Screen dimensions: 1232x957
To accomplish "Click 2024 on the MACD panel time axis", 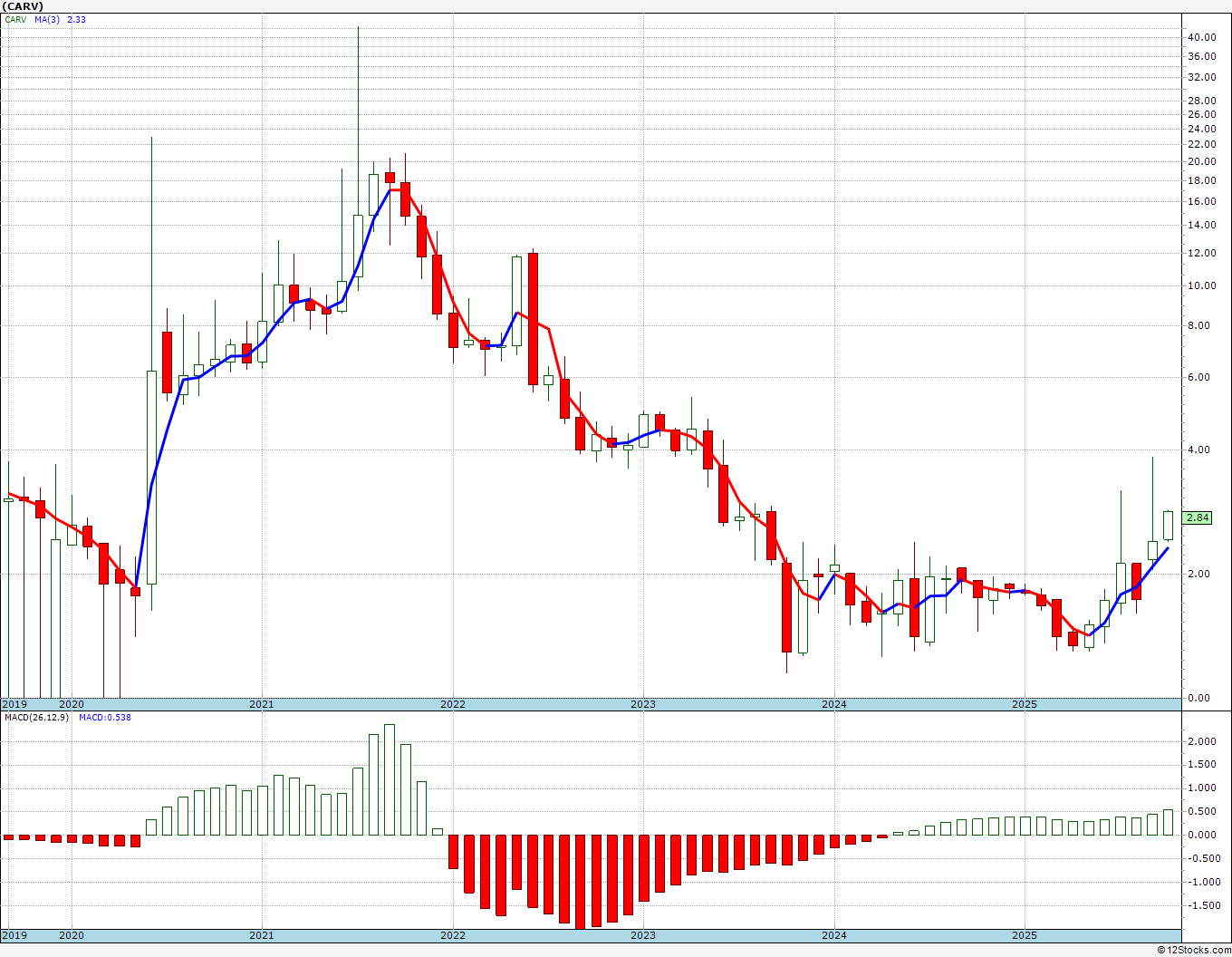I will click(833, 935).
